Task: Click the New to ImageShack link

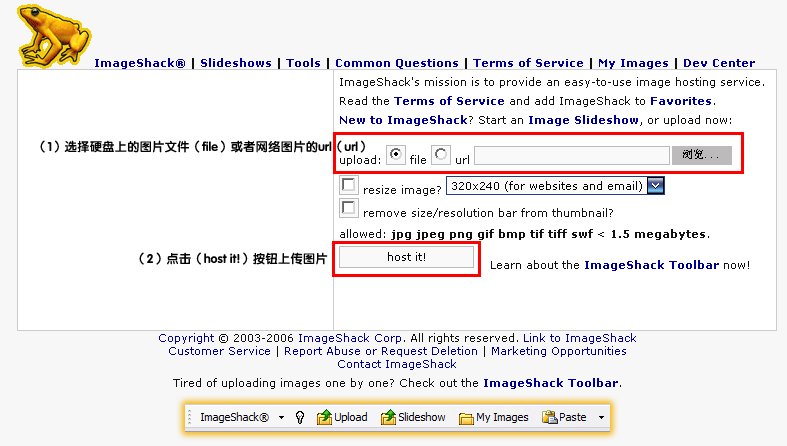Action: [x=403, y=120]
